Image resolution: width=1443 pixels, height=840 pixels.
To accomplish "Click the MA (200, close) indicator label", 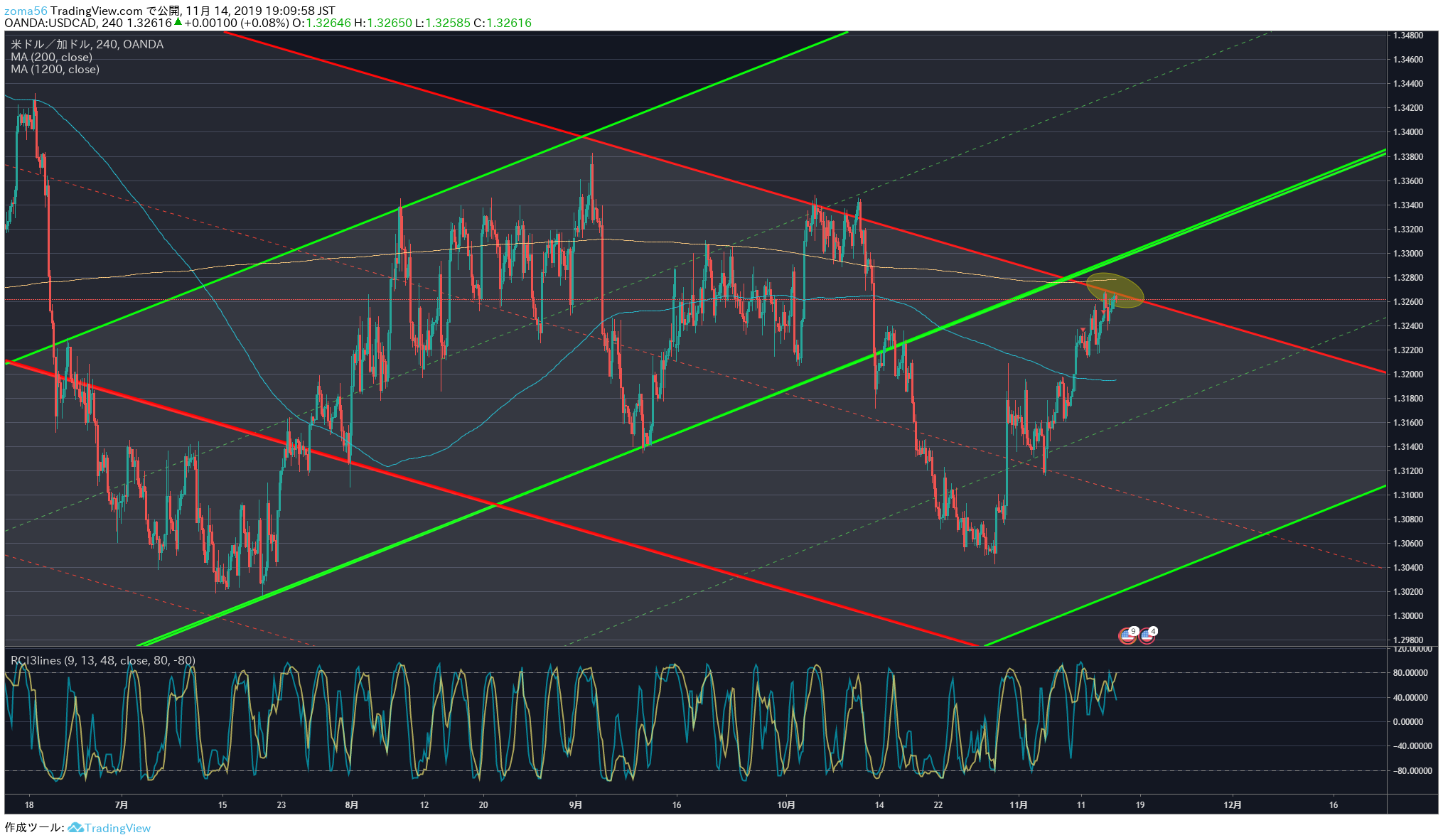I will 51,57.
